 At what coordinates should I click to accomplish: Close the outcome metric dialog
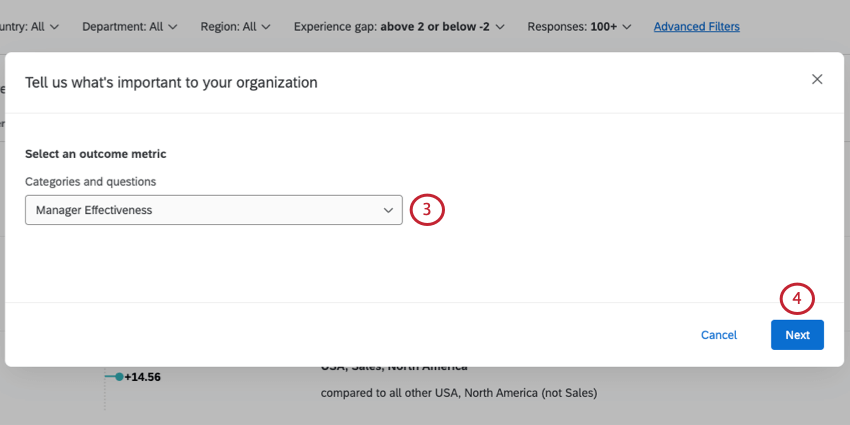coord(817,80)
